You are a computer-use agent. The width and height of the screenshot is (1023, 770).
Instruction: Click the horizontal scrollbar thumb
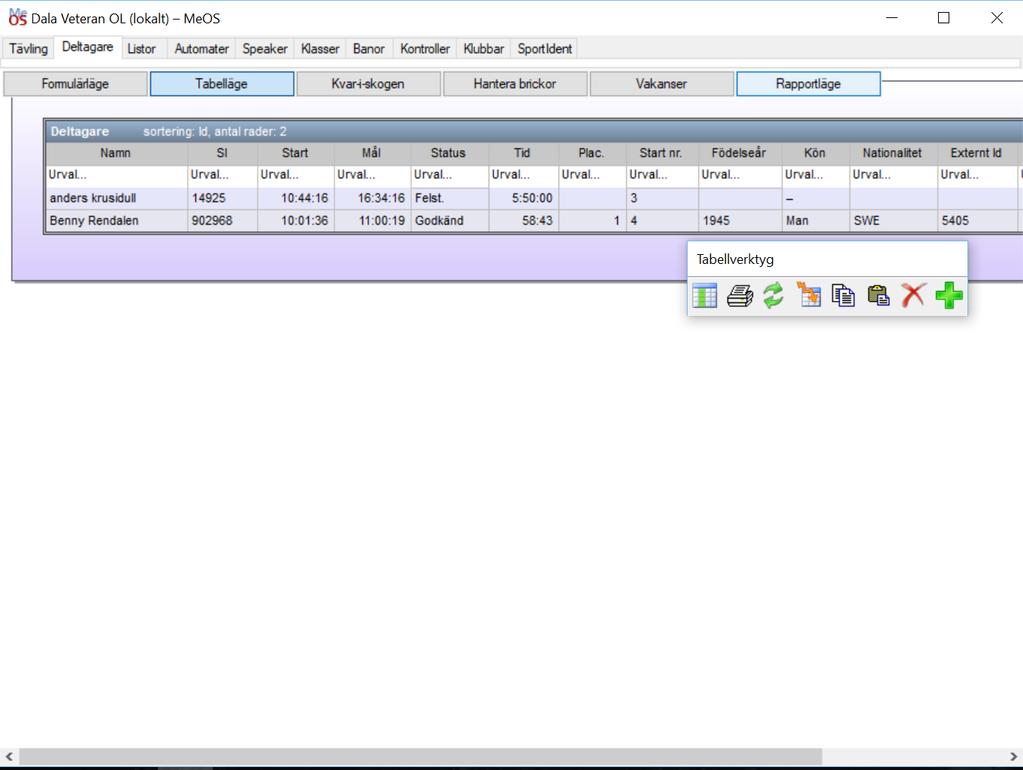[420, 757]
